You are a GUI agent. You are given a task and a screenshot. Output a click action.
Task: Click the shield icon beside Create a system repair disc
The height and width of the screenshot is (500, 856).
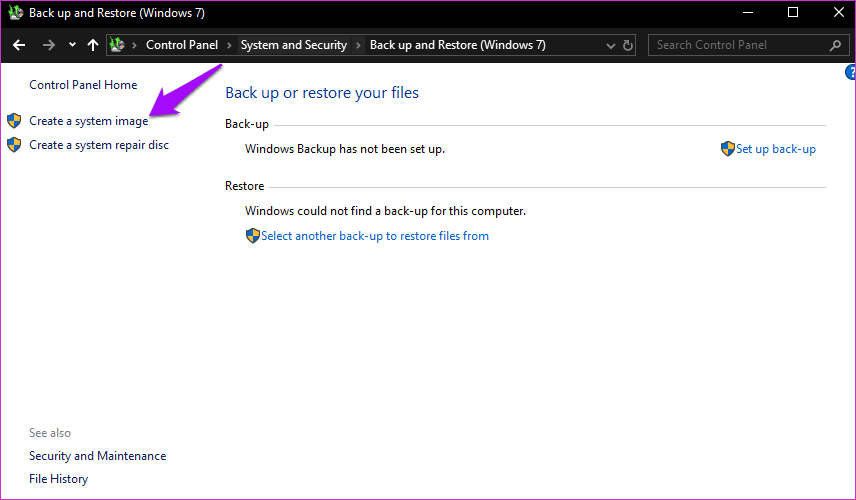coord(14,145)
